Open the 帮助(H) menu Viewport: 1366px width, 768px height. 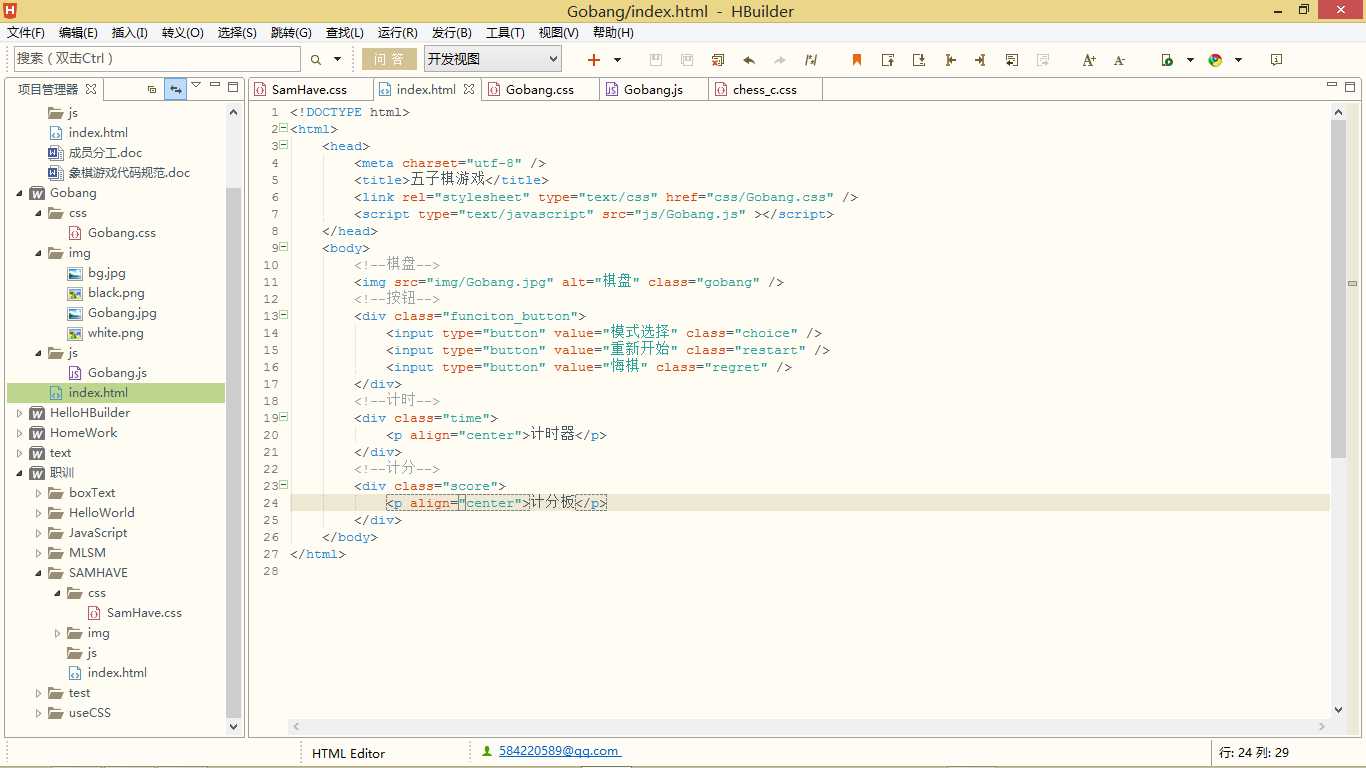coord(613,33)
